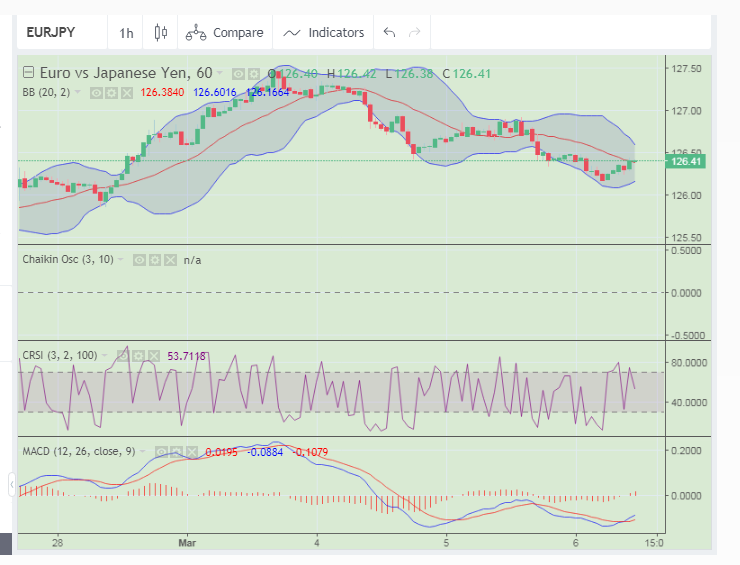Remove the Chaikin Osc indicator
Image resolution: width=740 pixels, height=565 pixels.
coord(170,259)
